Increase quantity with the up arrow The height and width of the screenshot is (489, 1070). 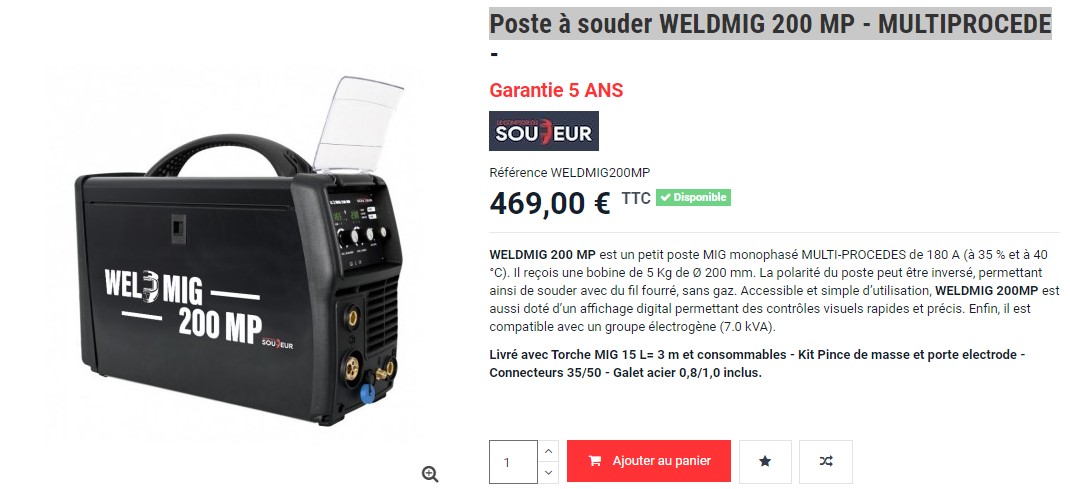[548, 451]
